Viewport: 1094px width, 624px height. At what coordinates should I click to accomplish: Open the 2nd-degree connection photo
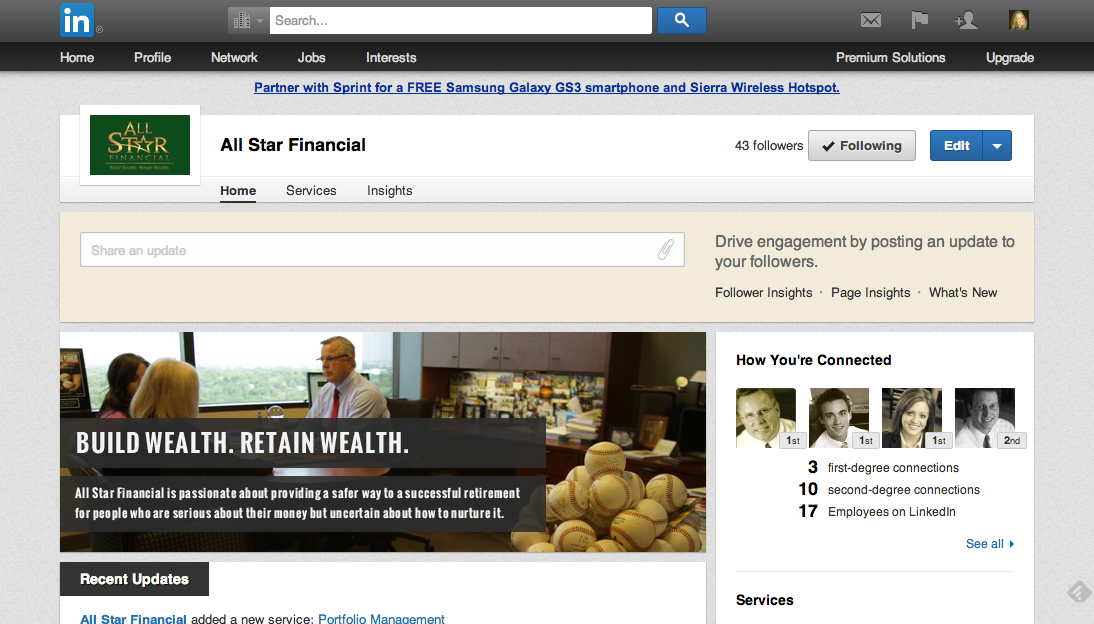(x=984, y=417)
